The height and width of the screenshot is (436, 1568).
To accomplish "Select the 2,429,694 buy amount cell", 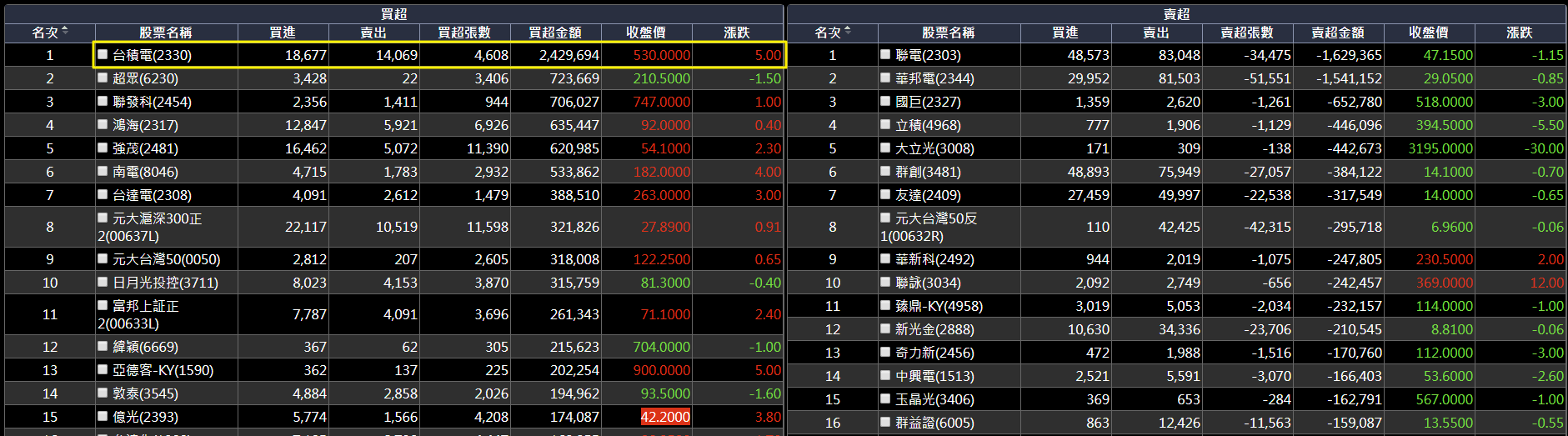I will pos(555,55).
